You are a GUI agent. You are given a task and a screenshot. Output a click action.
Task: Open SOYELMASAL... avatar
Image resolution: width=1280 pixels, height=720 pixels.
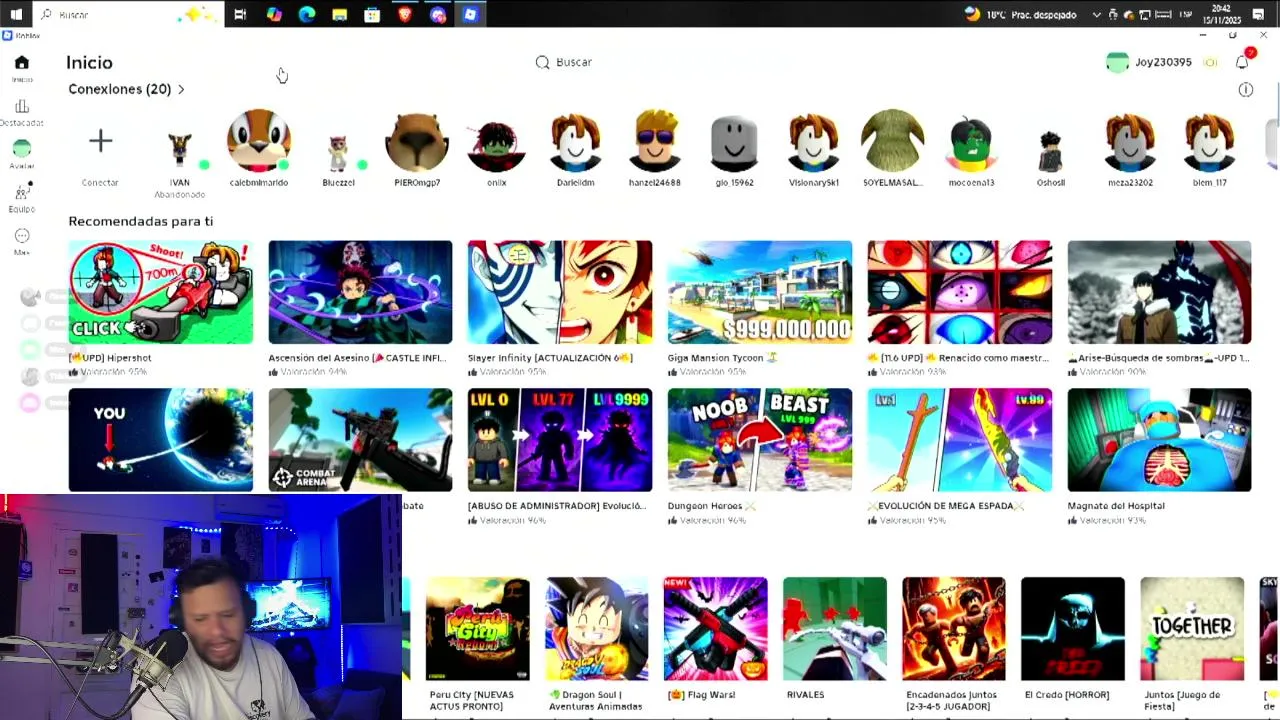click(x=892, y=141)
